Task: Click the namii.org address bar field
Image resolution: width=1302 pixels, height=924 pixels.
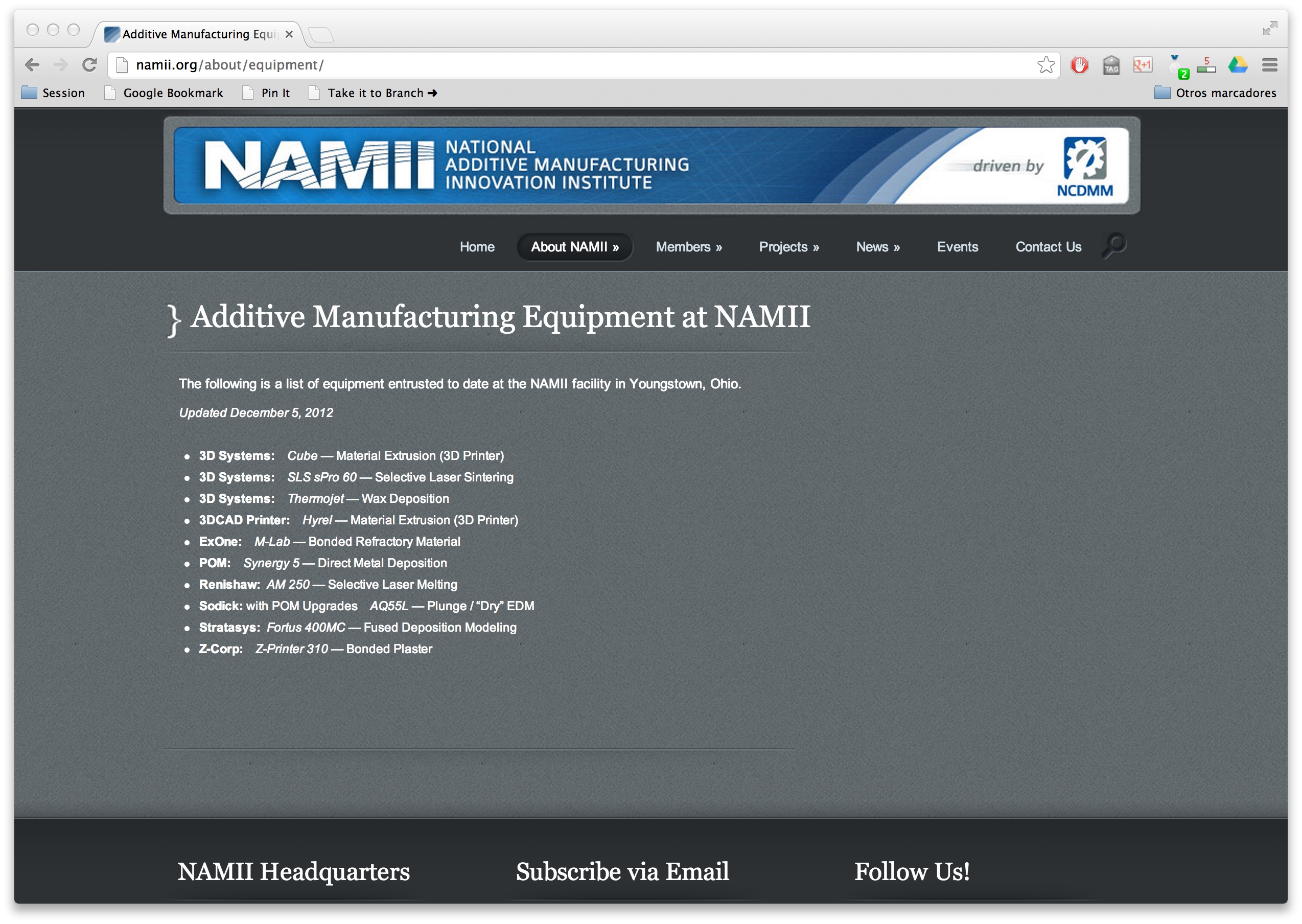Action: point(569,65)
